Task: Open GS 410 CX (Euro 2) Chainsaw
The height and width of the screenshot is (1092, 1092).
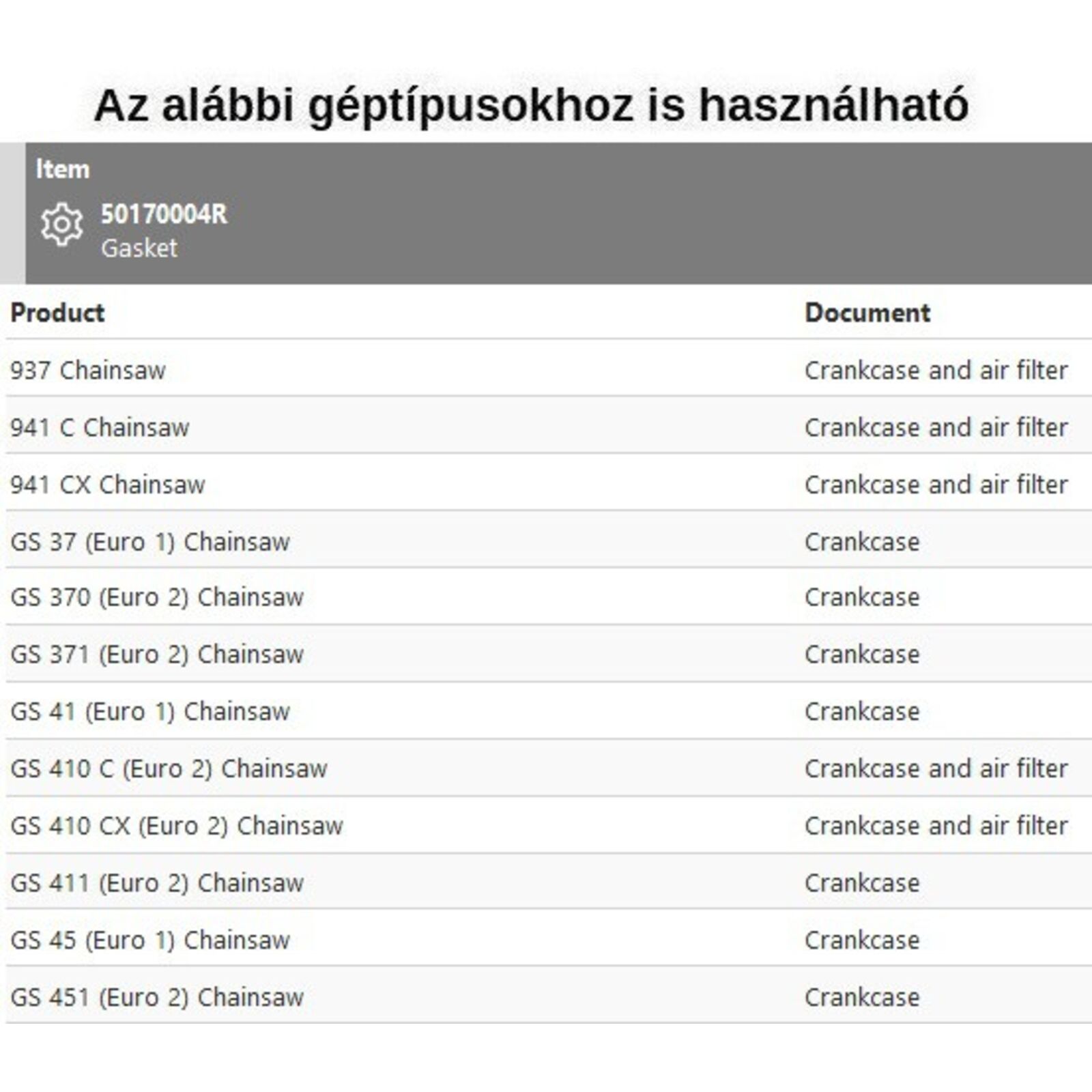Action: [177, 826]
